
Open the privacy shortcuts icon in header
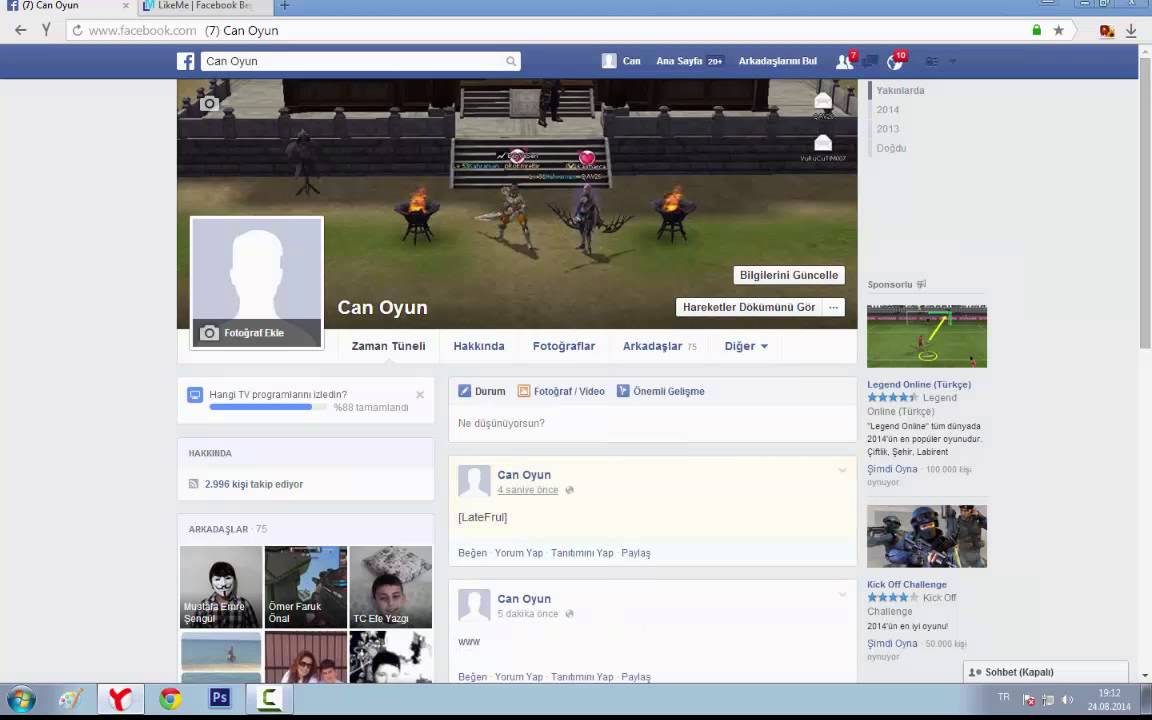click(x=932, y=62)
